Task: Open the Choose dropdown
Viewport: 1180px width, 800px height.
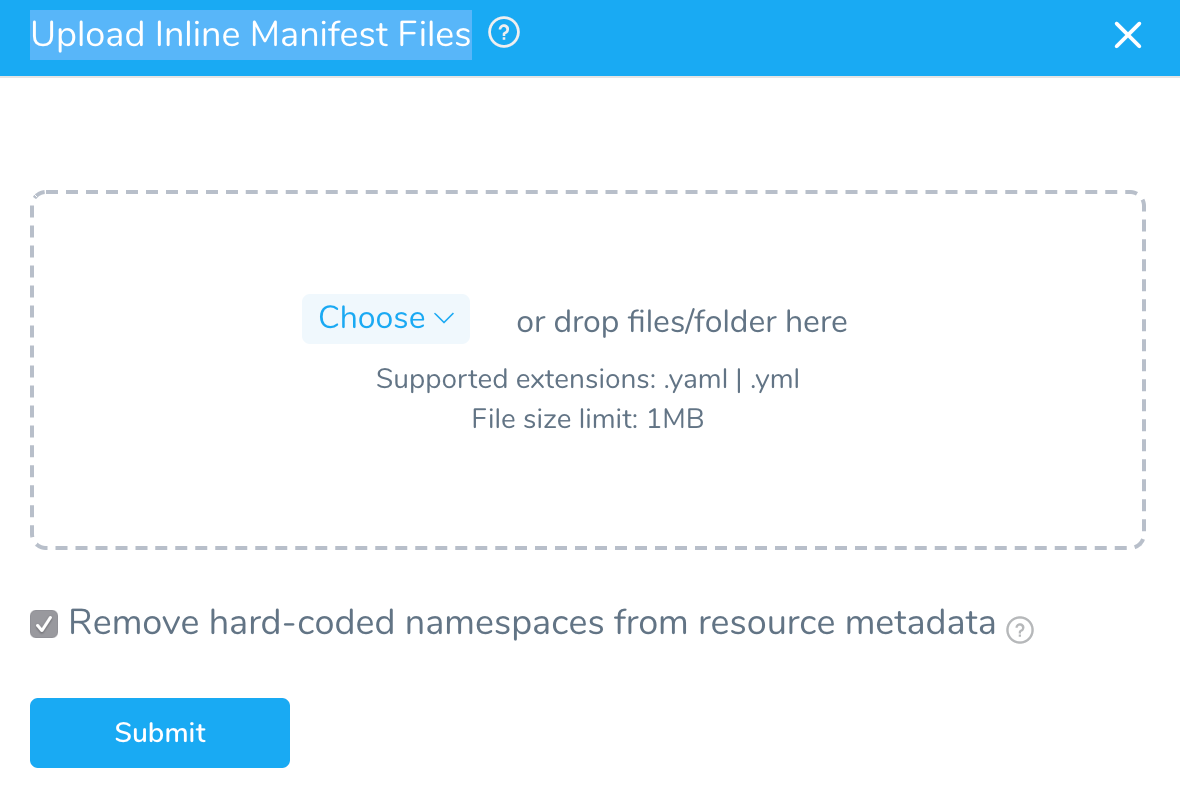Action: (386, 318)
